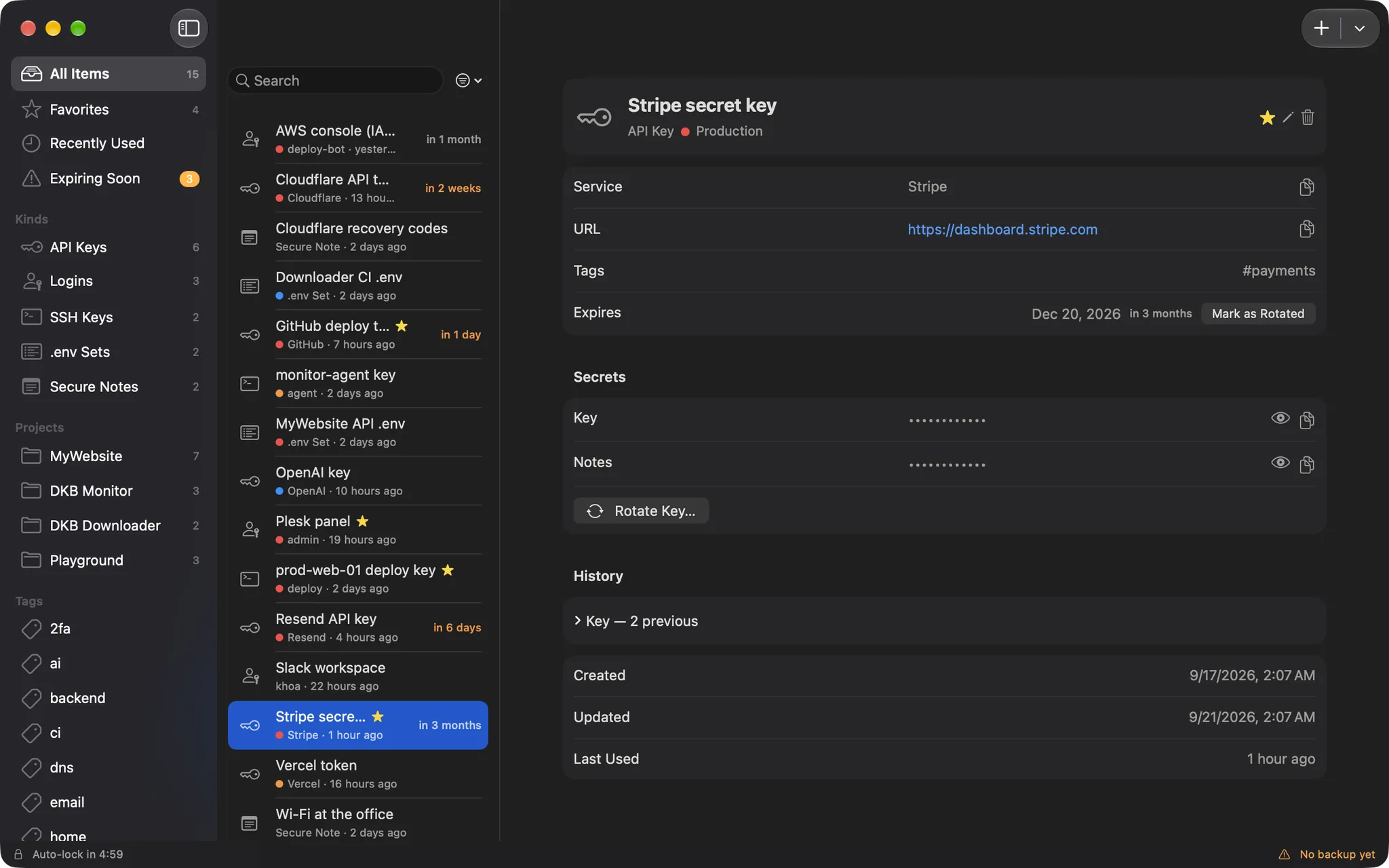Click the Expiring Soon count badge
The height and width of the screenshot is (868, 1389).
189,178
